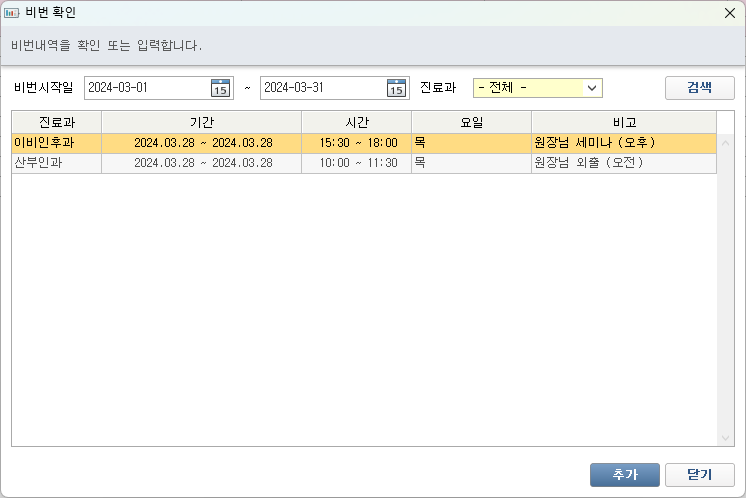Sort by the 진료과 column header
Viewport: 746px width, 498px height.
[x=56, y=122]
